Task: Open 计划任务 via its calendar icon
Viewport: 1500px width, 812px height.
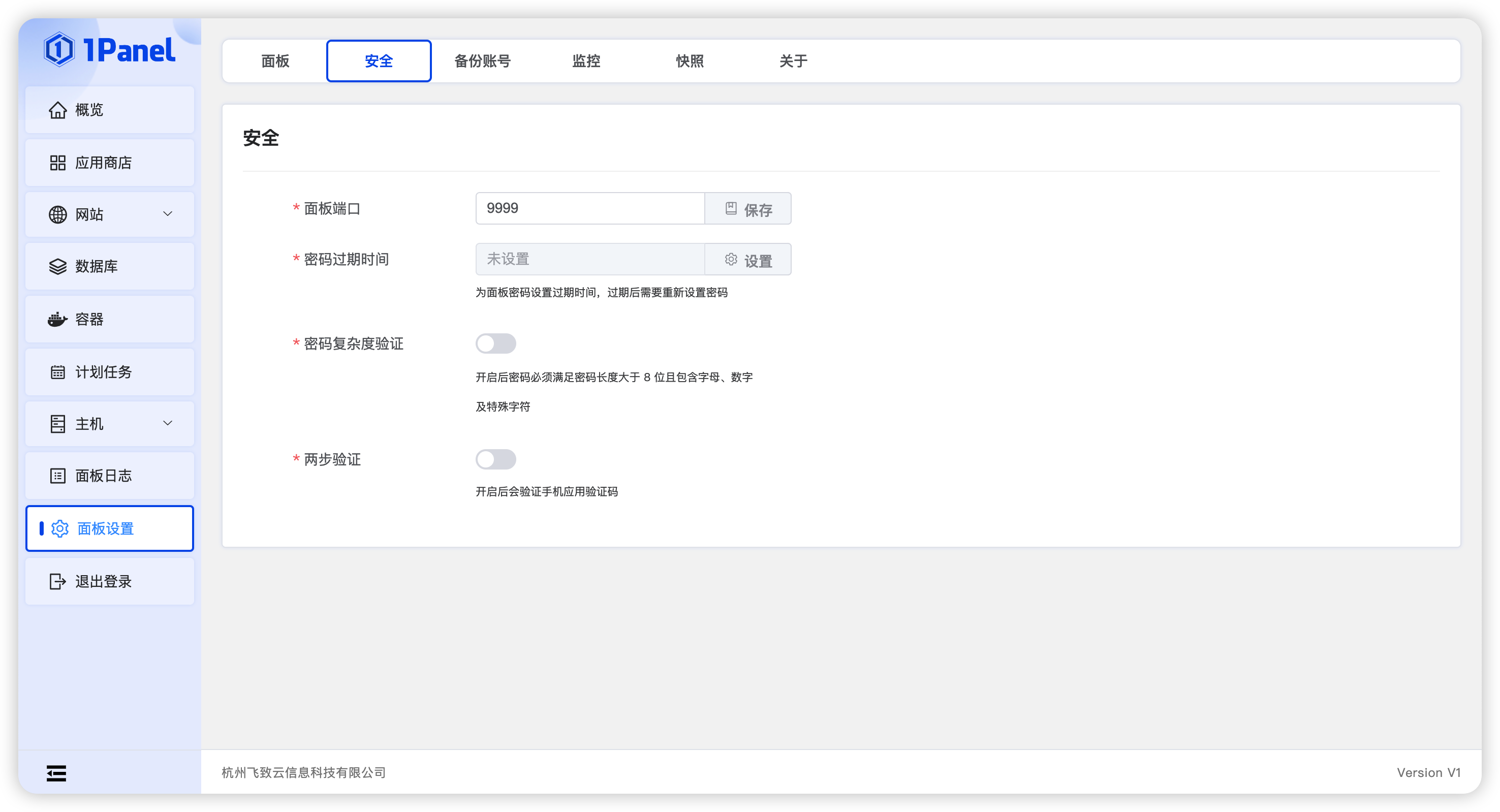Action: click(x=57, y=371)
